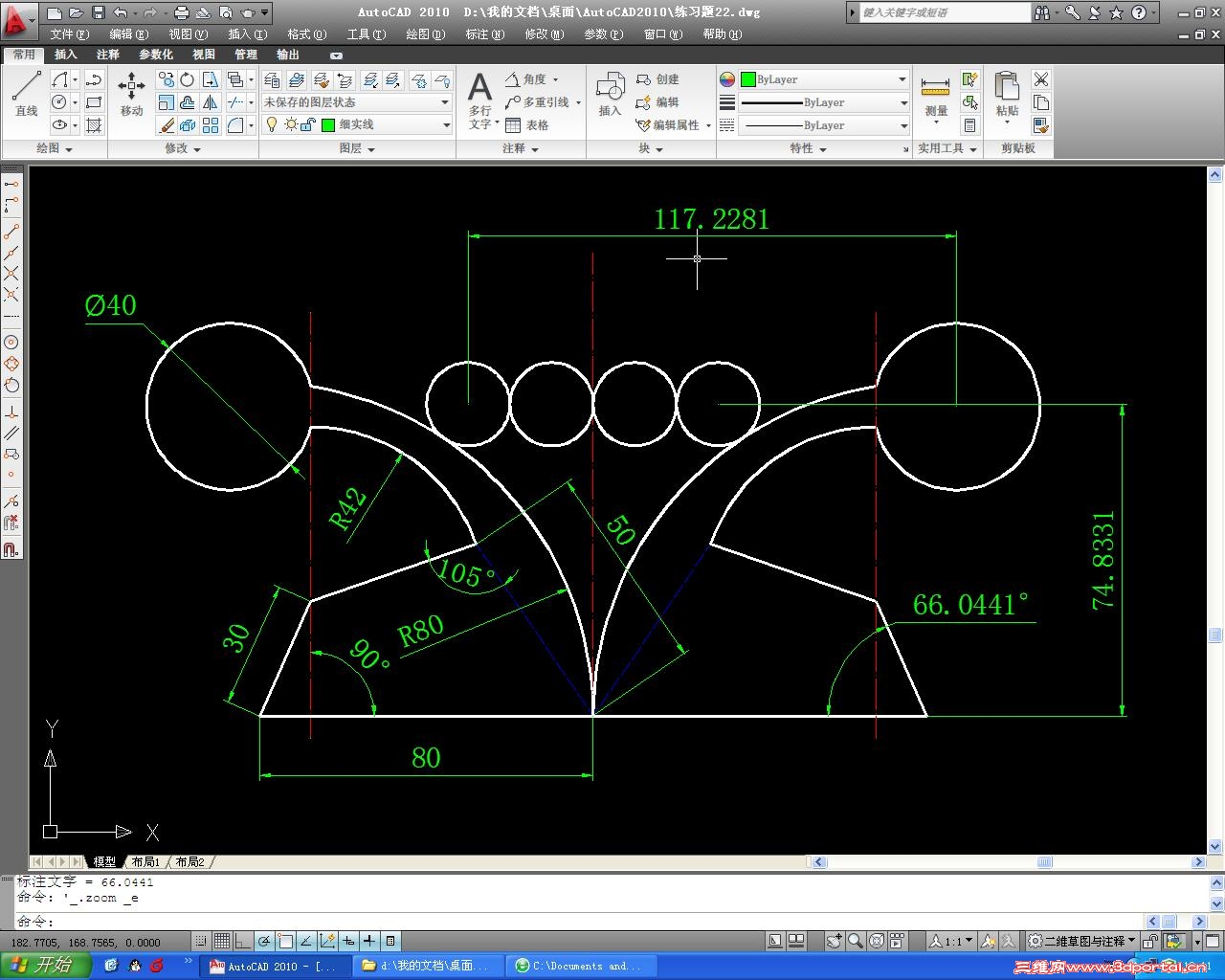Open the annotation scale 1:1 dropdown

(x=953, y=942)
